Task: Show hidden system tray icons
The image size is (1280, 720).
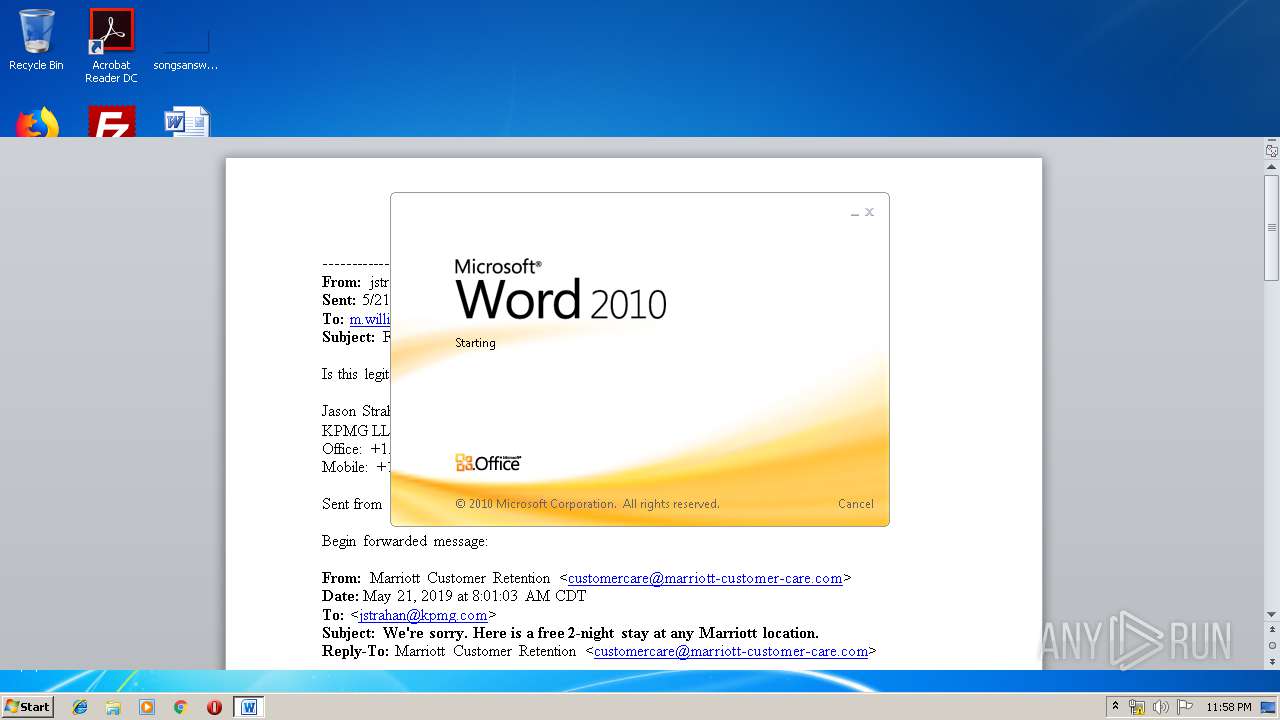Action: [1116, 706]
